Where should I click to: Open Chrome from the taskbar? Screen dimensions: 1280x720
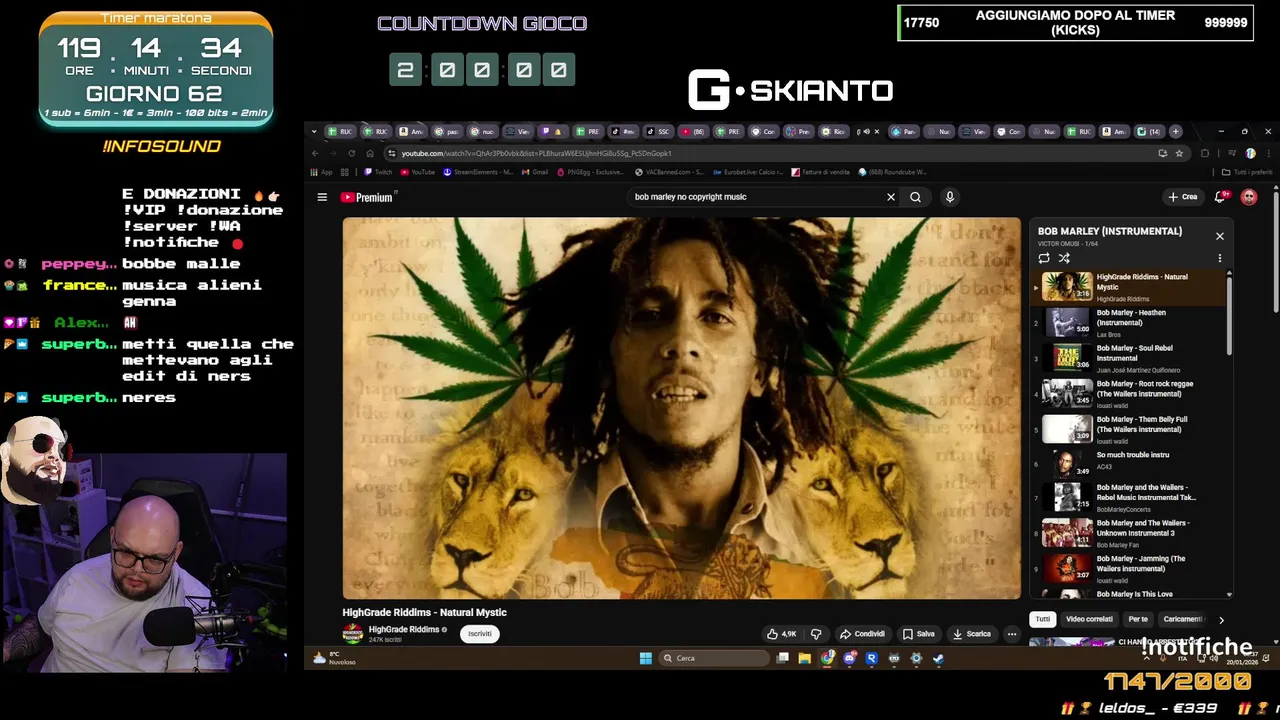[x=827, y=658]
